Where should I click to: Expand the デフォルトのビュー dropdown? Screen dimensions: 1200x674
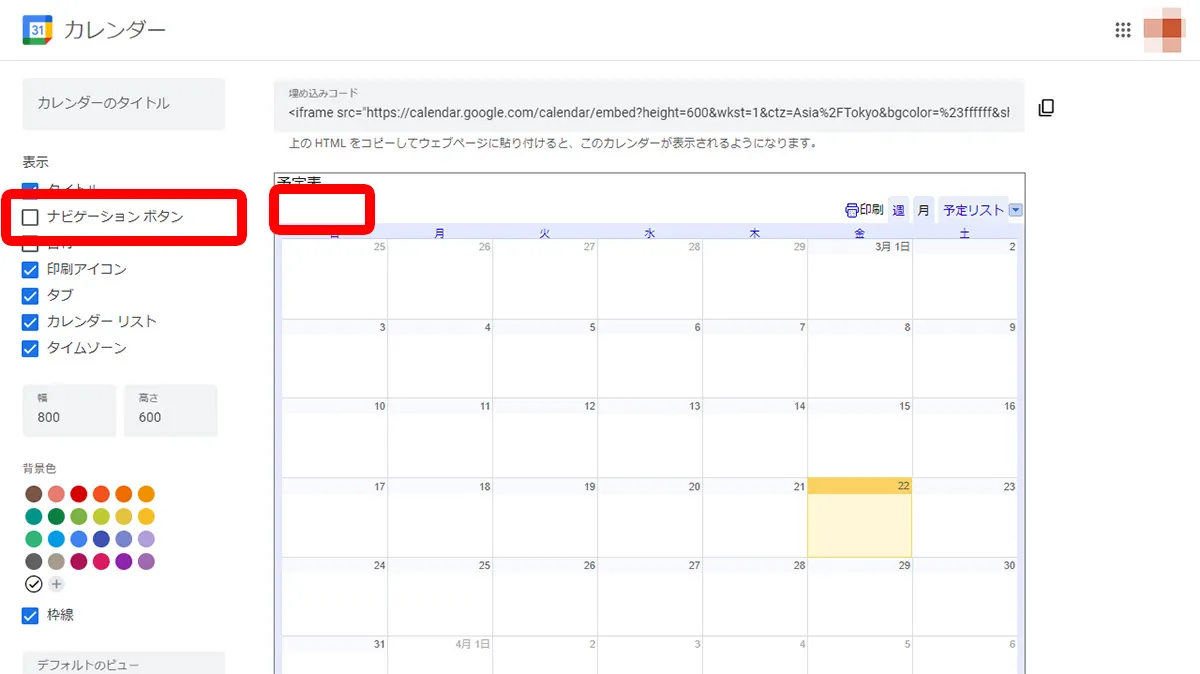[123, 664]
